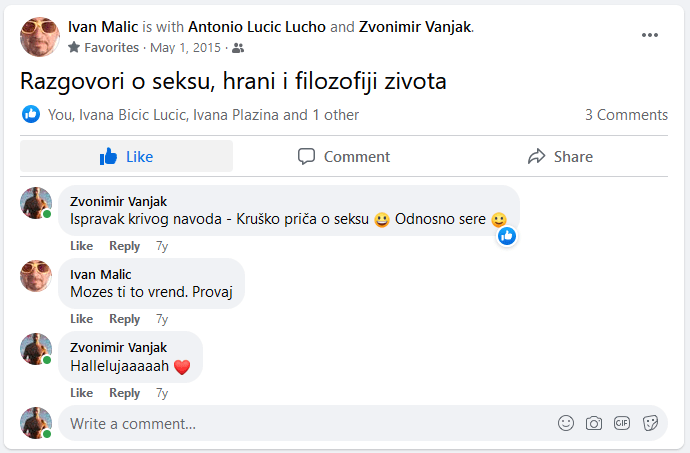The height and width of the screenshot is (453, 690).
Task: Click the friends audience icon beside date
Action: point(237,47)
